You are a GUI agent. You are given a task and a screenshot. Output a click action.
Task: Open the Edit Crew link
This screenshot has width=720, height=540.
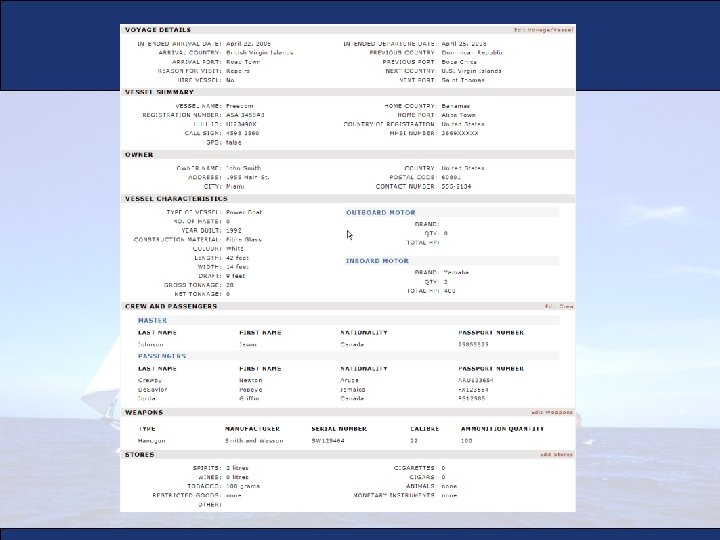[559, 306]
